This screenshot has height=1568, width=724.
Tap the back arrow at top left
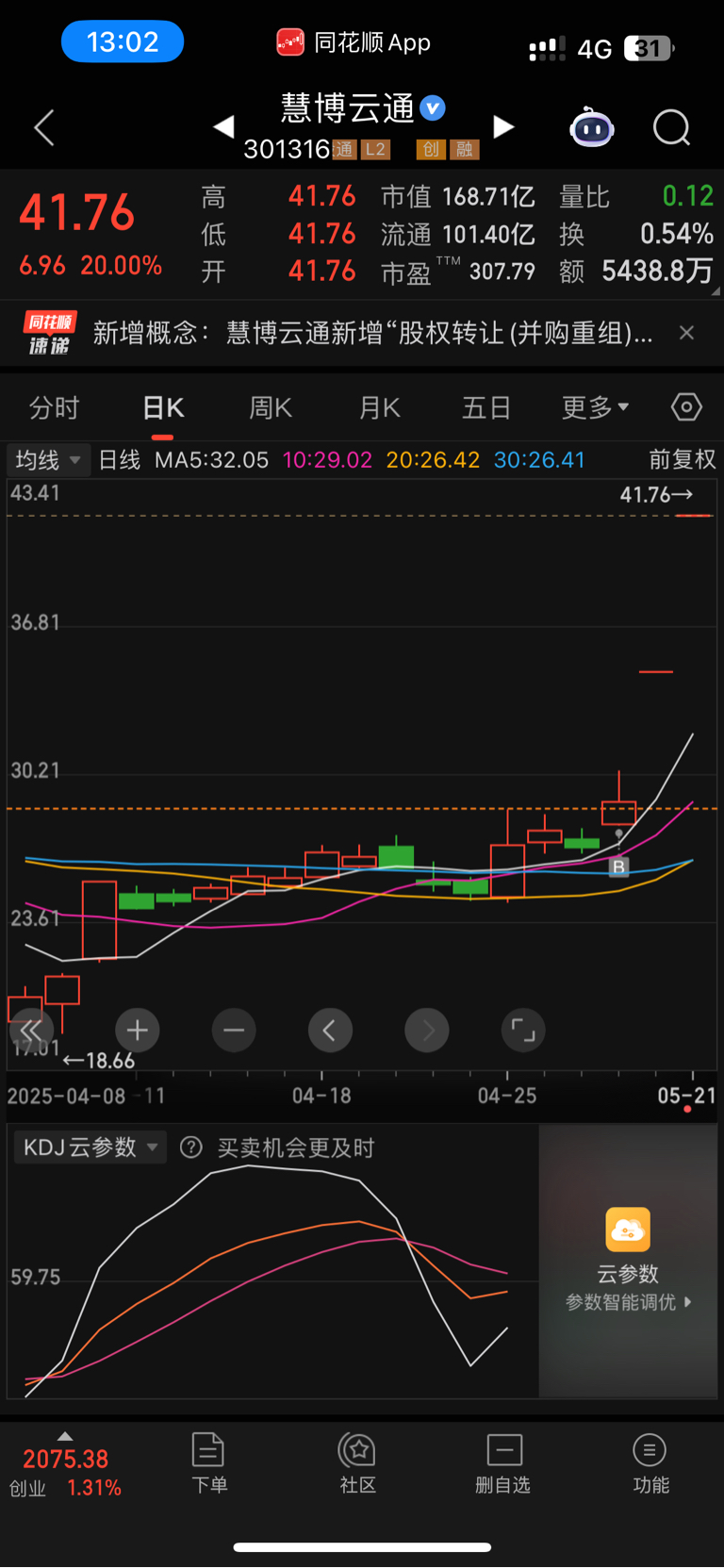tap(44, 127)
